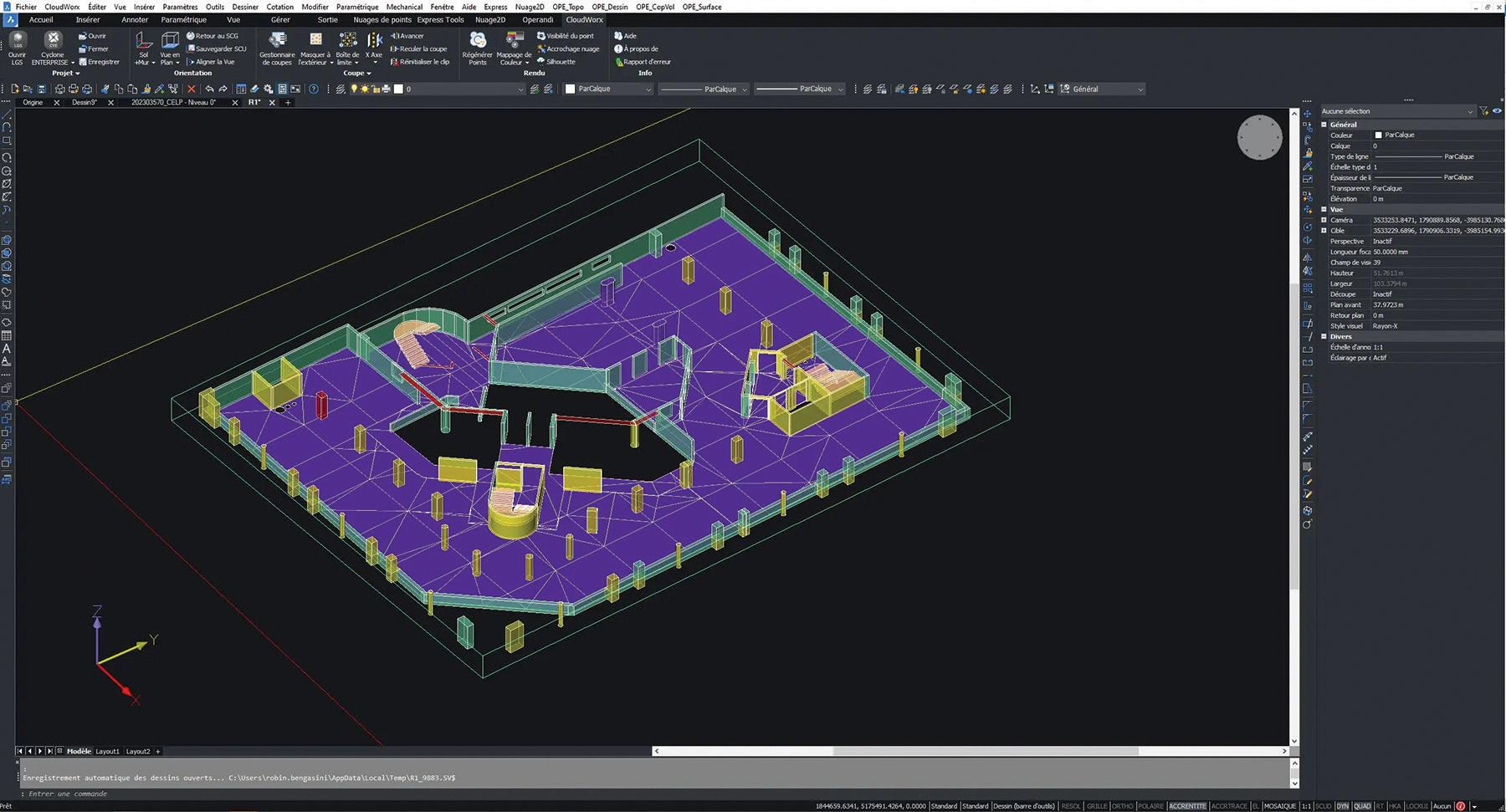The width and height of the screenshot is (1506, 812).
Task: Click the application logo button
Action: point(10,19)
